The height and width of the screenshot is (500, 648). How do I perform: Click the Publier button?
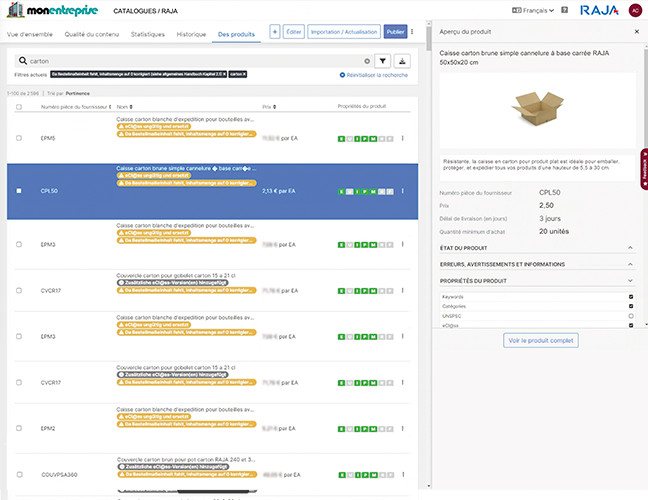point(395,32)
